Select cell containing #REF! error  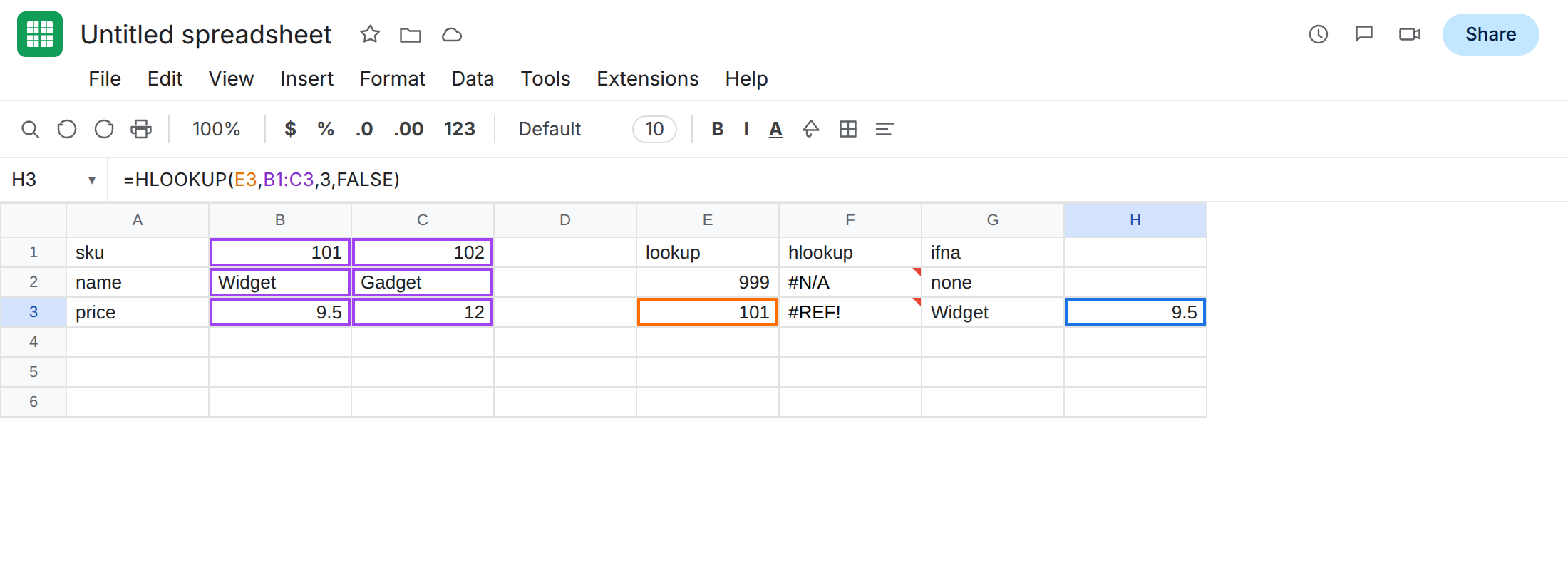pyautogui.click(x=850, y=312)
